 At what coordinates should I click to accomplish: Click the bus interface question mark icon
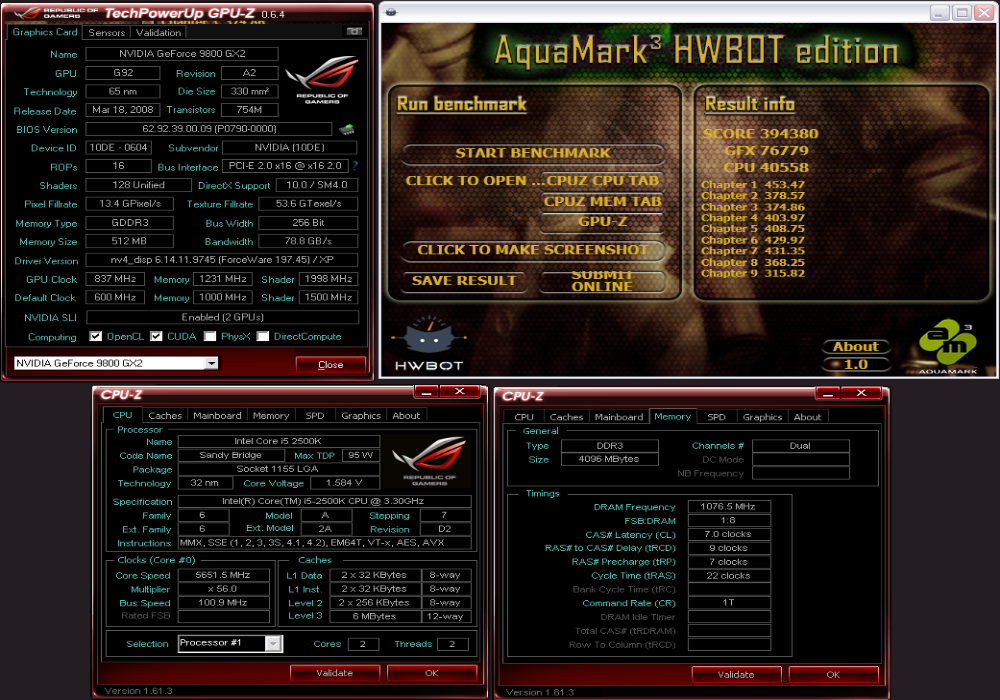point(355,166)
